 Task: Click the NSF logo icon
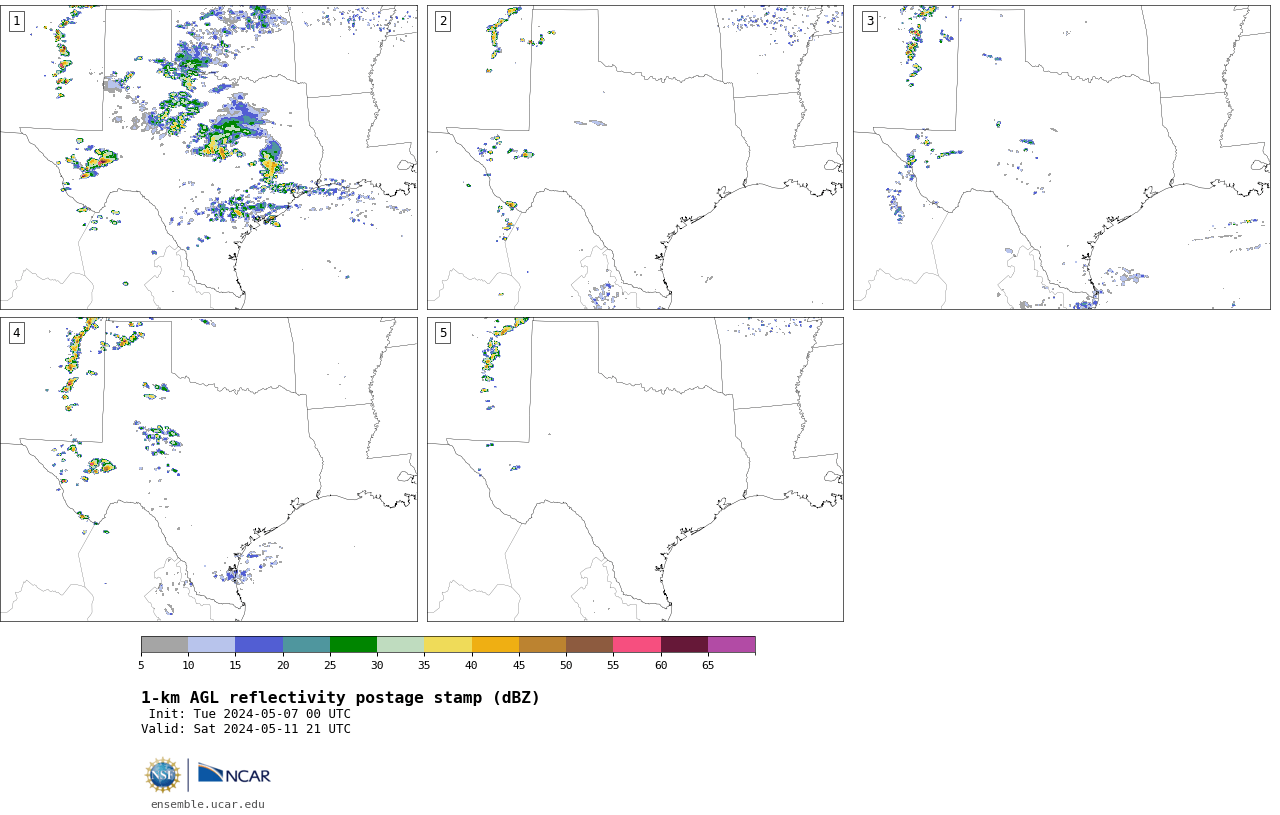163,775
